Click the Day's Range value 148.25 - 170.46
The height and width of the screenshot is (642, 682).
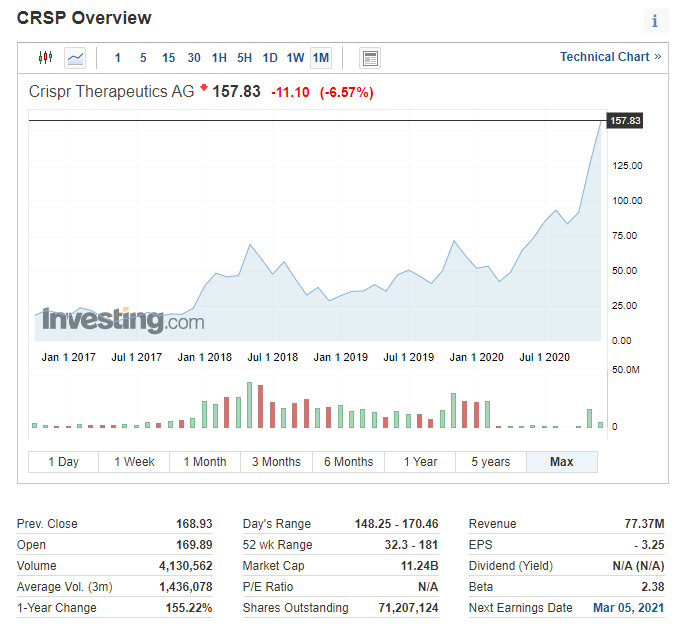pos(396,524)
